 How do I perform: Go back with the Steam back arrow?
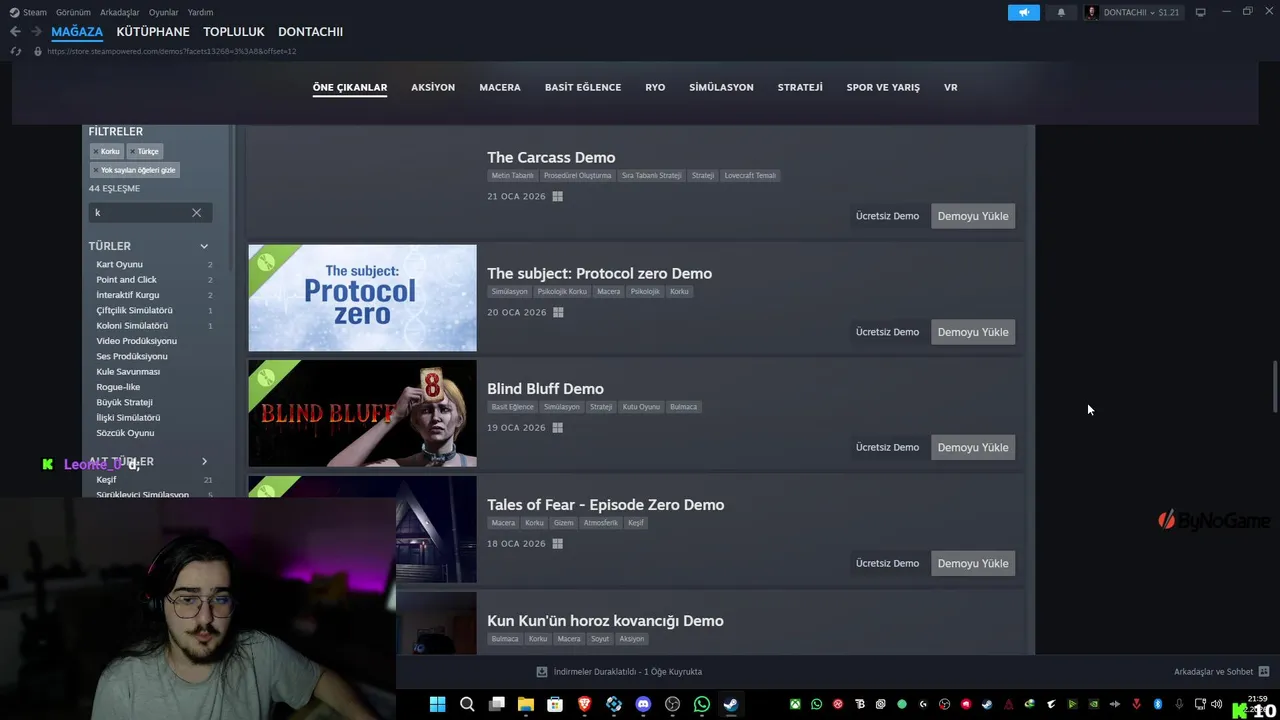[15, 32]
